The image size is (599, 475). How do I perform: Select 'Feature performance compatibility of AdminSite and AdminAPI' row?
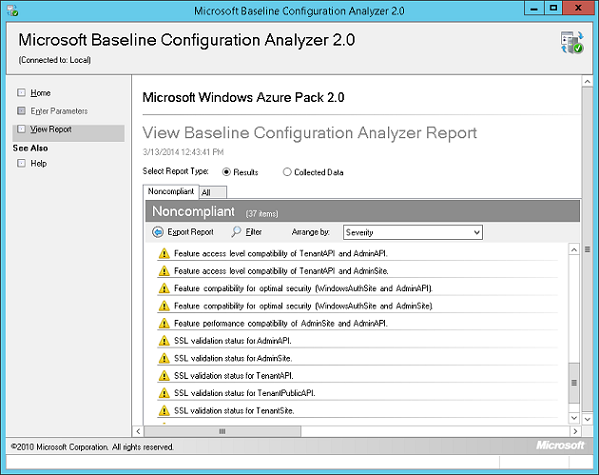point(357,323)
